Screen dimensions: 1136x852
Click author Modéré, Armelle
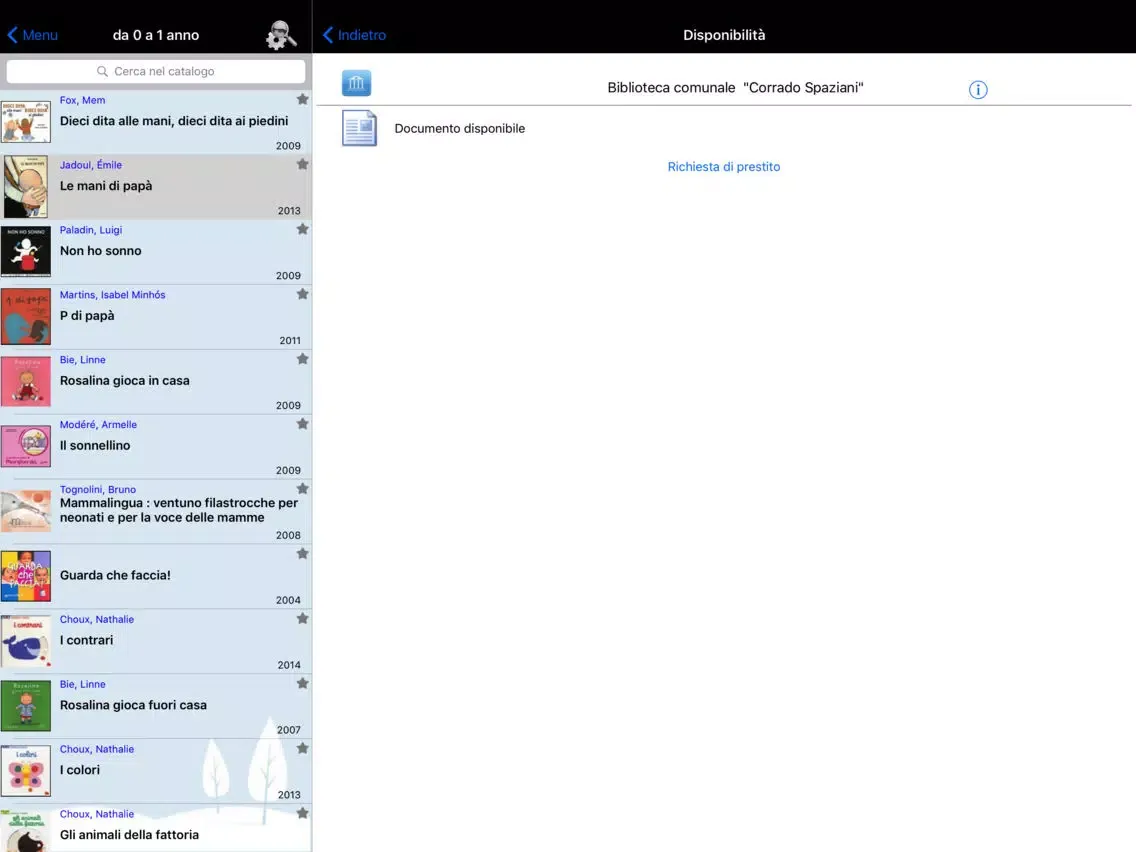[98, 425]
